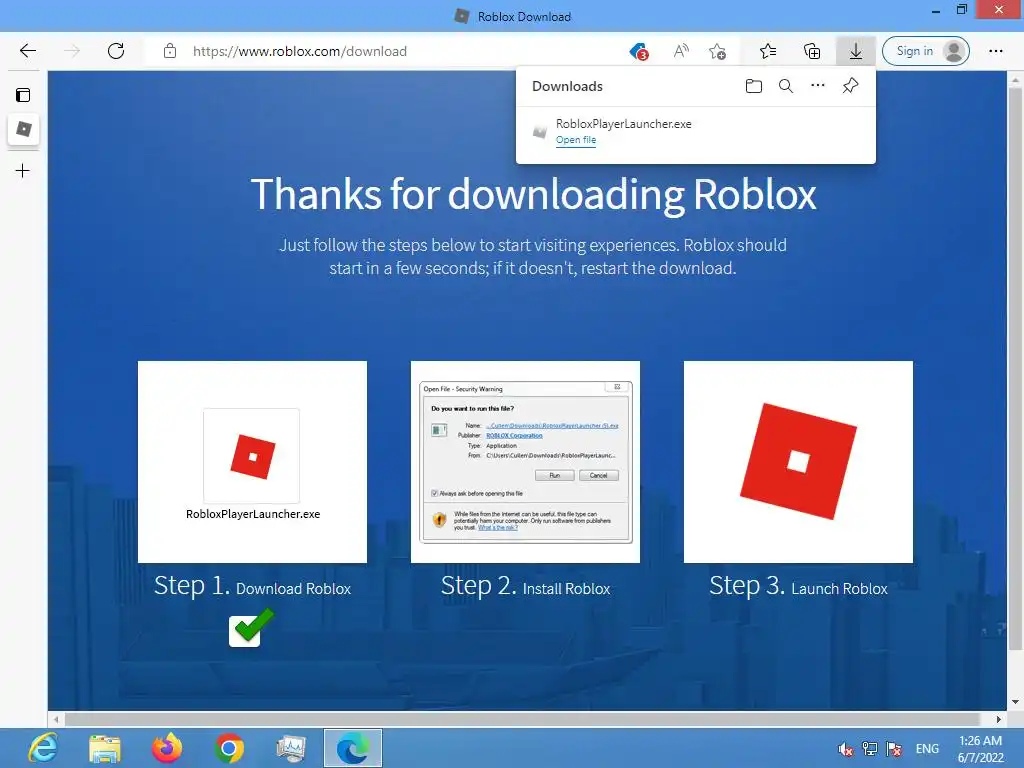Click the Step 3 Launch Roblox logo

coord(798,462)
